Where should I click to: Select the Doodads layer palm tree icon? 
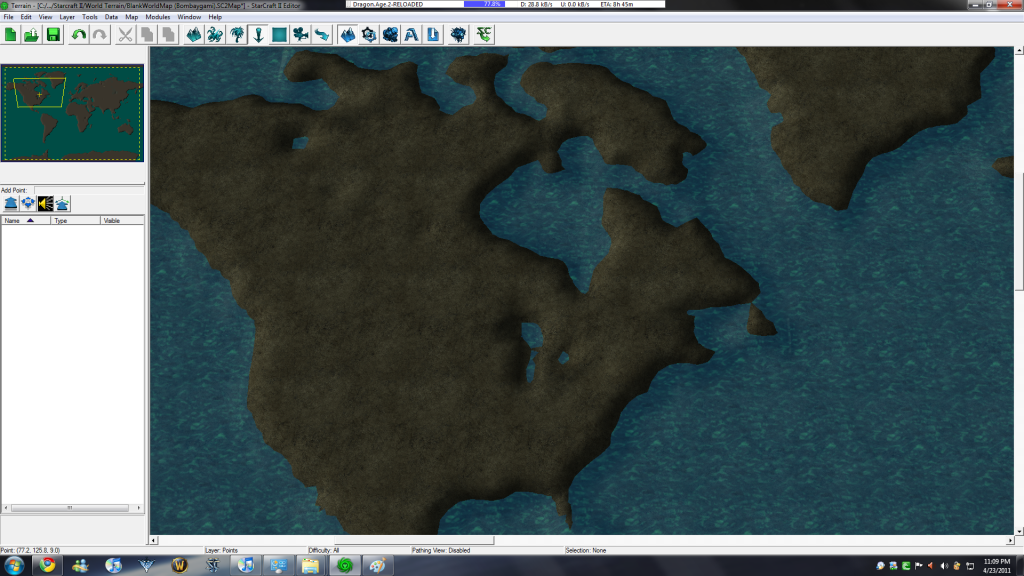[237, 35]
